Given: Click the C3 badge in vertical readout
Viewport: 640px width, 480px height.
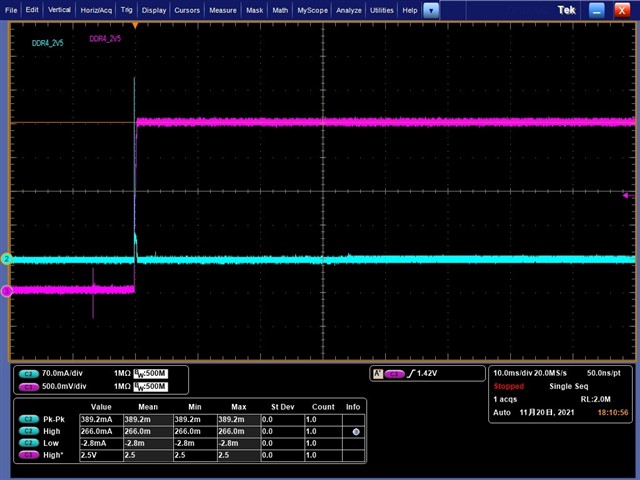Looking at the screenshot, I should click(x=29, y=387).
